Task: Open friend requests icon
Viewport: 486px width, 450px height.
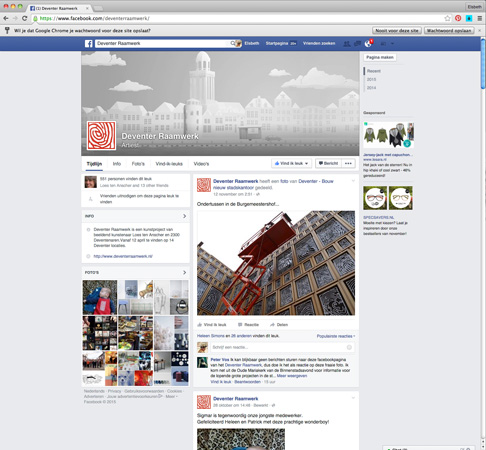Action: click(x=347, y=44)
